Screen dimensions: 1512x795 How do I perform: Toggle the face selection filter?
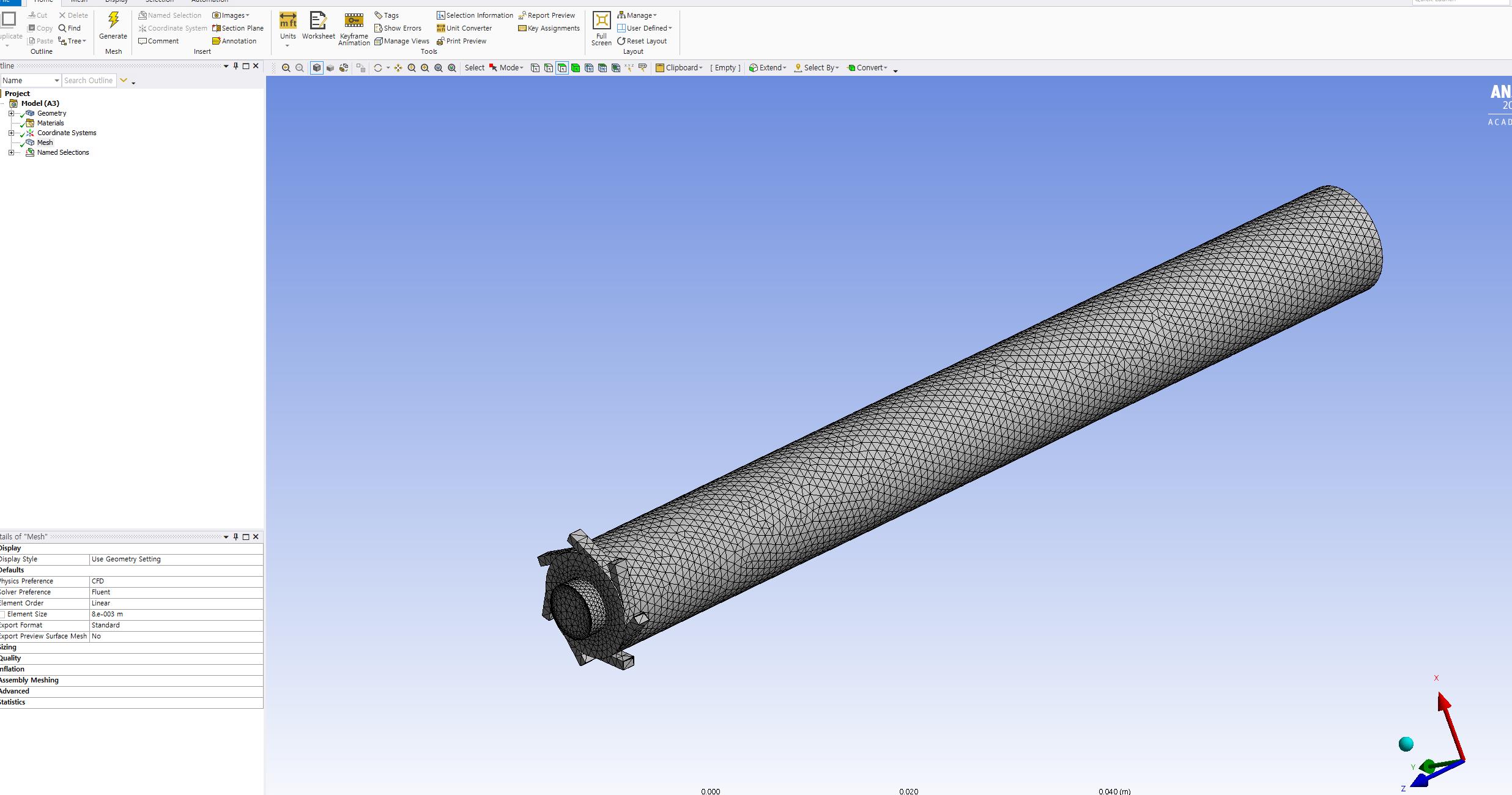tap(562, 68)
